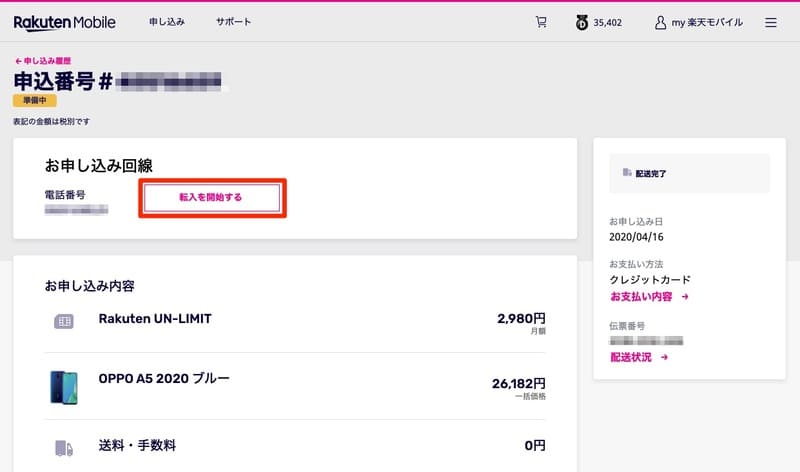Click the Rakuten UN-LIMIT plan name

click(x=155, y=318)
